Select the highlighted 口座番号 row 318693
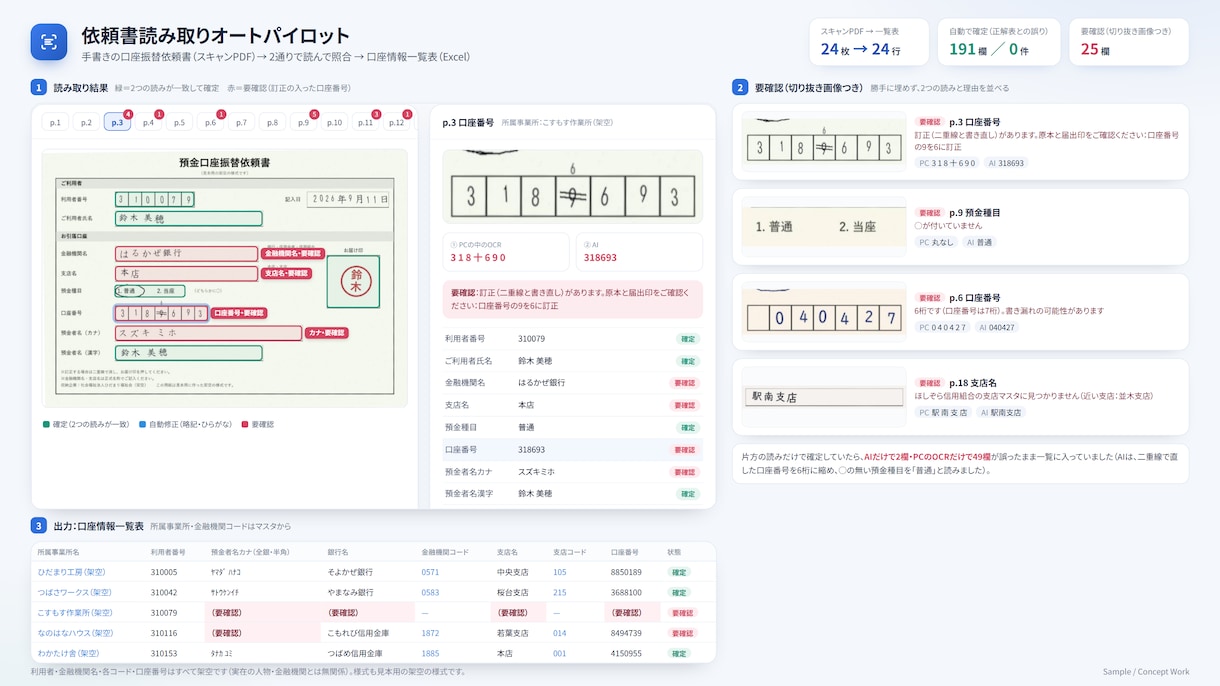Screen dimensions: 1220x686 pyautogui.click(x=572, y=450)
